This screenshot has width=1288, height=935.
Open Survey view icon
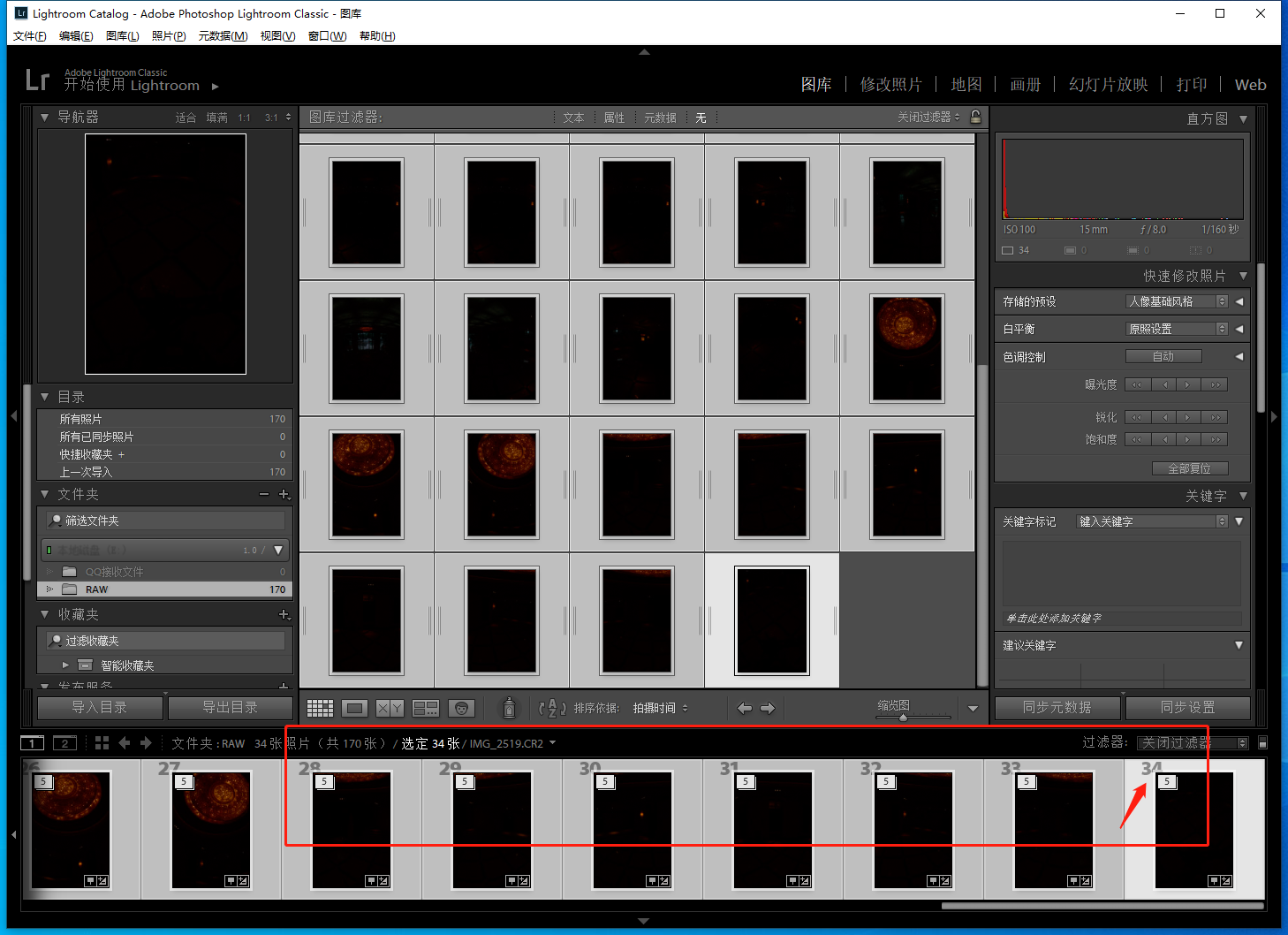[x=426, y=708]
